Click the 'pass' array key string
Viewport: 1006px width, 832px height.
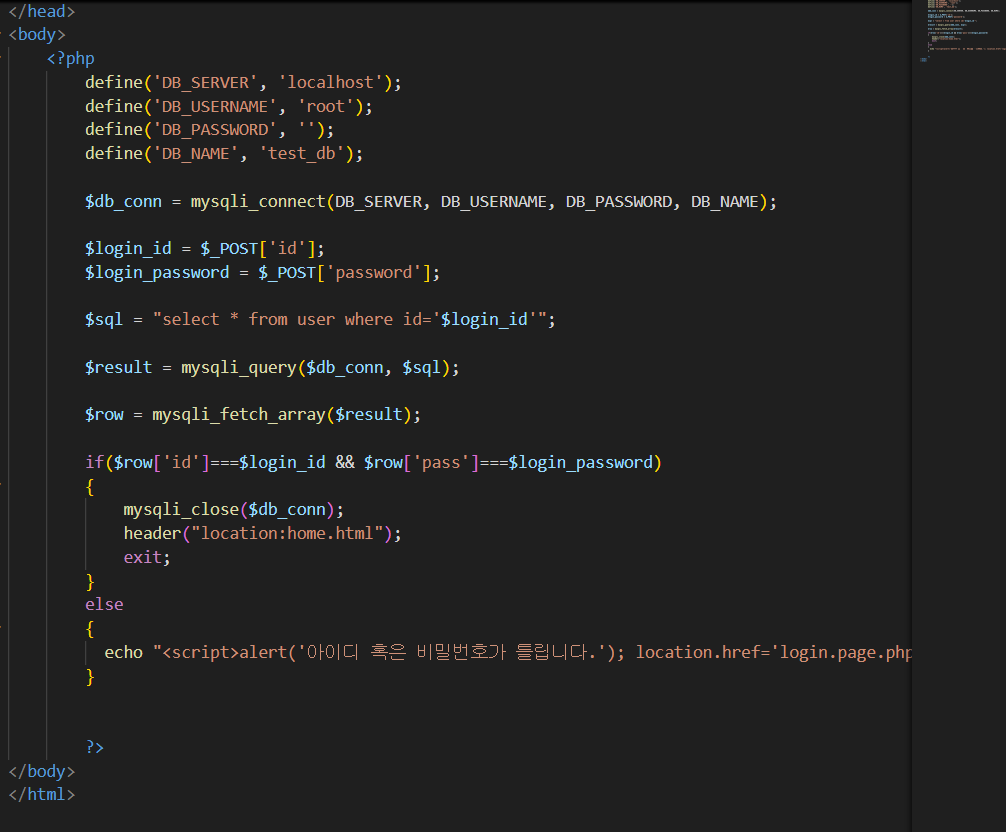[441, 462]
